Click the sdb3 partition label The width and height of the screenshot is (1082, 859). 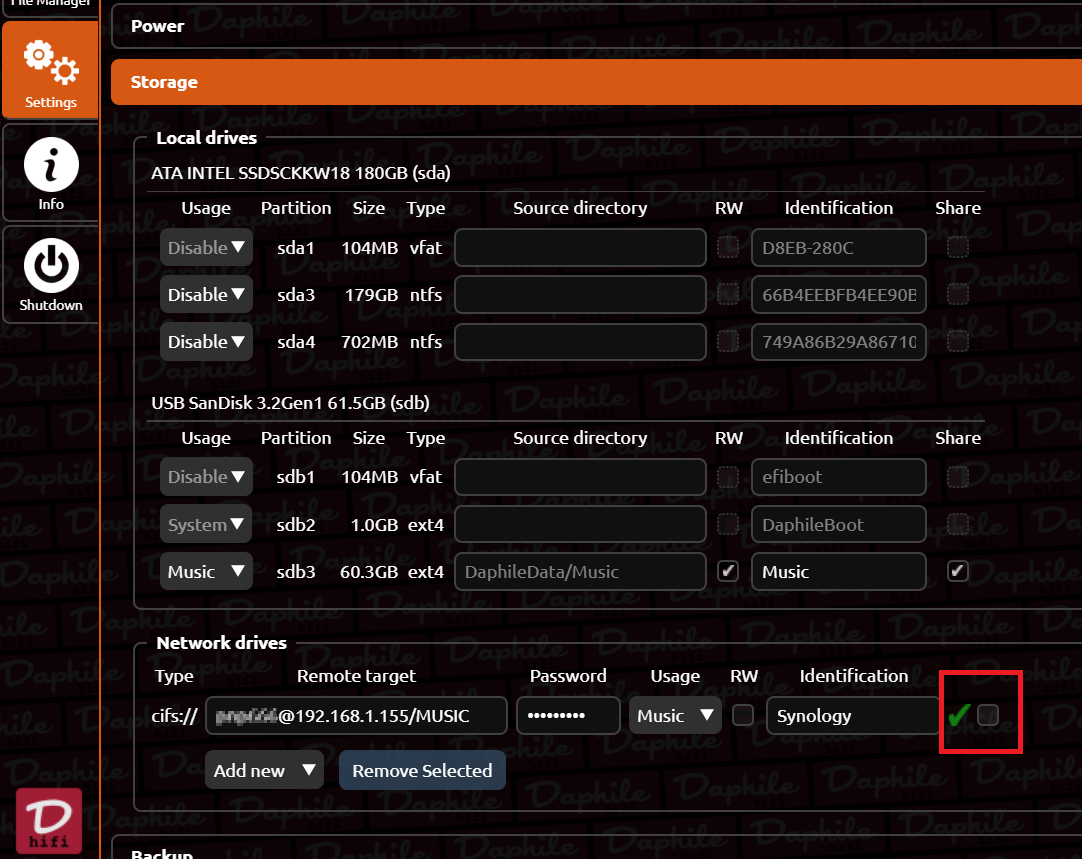pyautogui.click(x=295, y=572)
